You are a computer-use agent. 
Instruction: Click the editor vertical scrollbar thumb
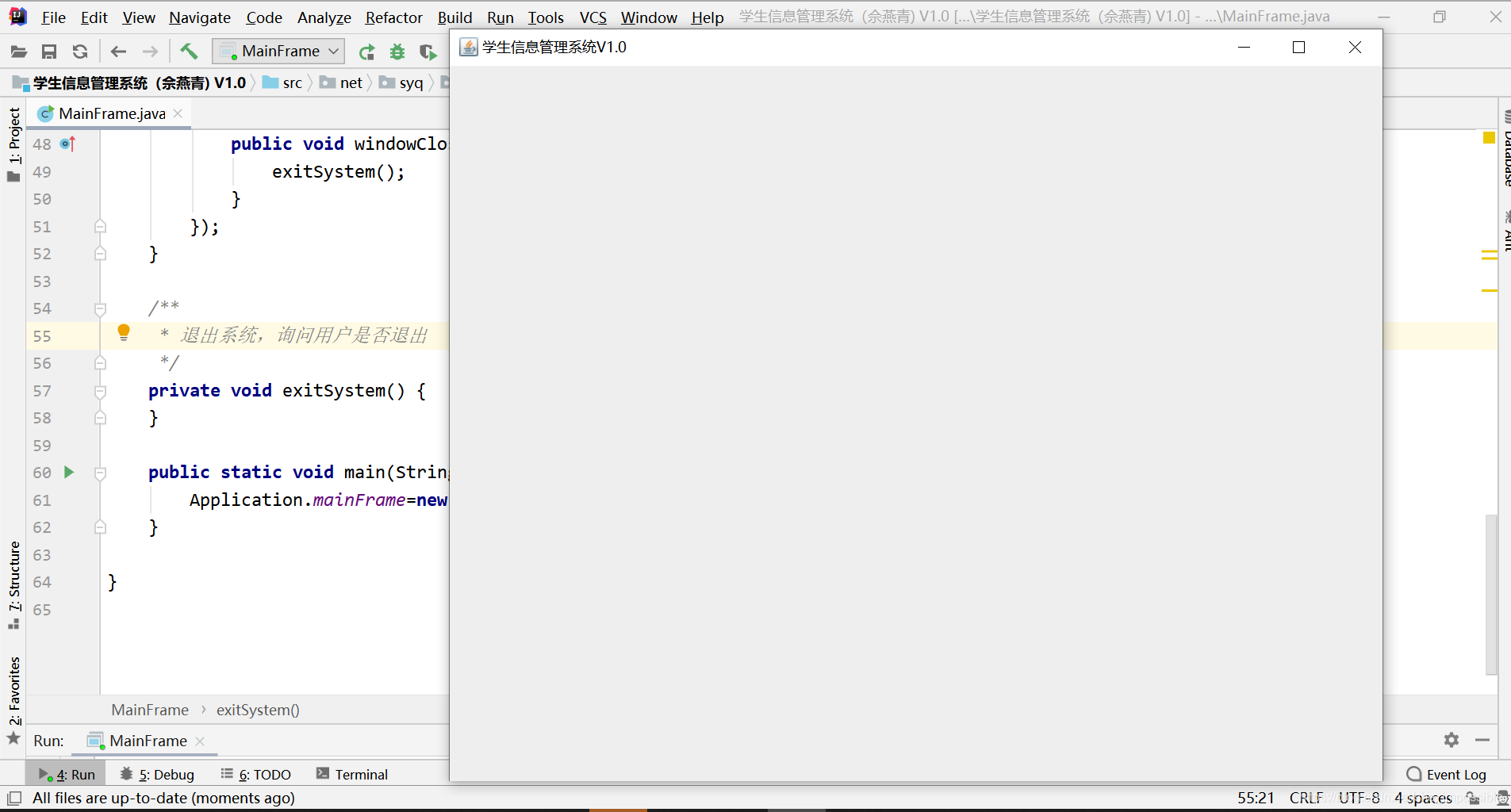pos(1491,595)
